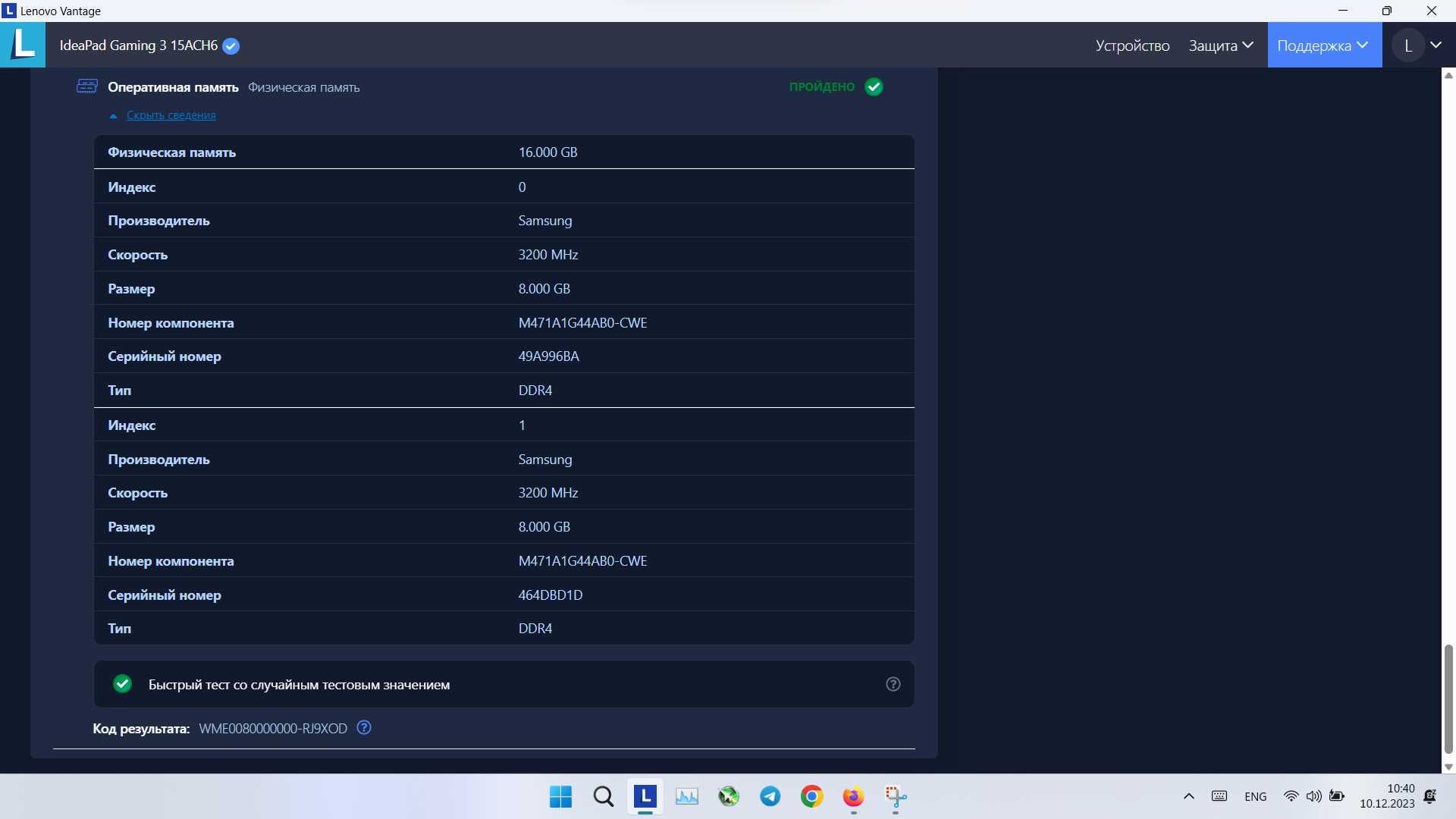Click scrollbar down arrow
This screenshot has height=819, width=1456.
pos(1448,767)
